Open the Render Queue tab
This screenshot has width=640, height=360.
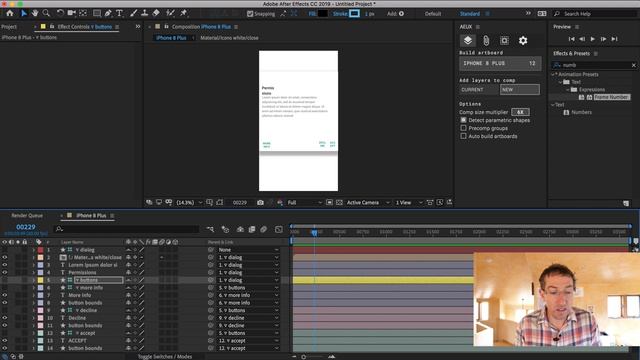click(27, 216)
